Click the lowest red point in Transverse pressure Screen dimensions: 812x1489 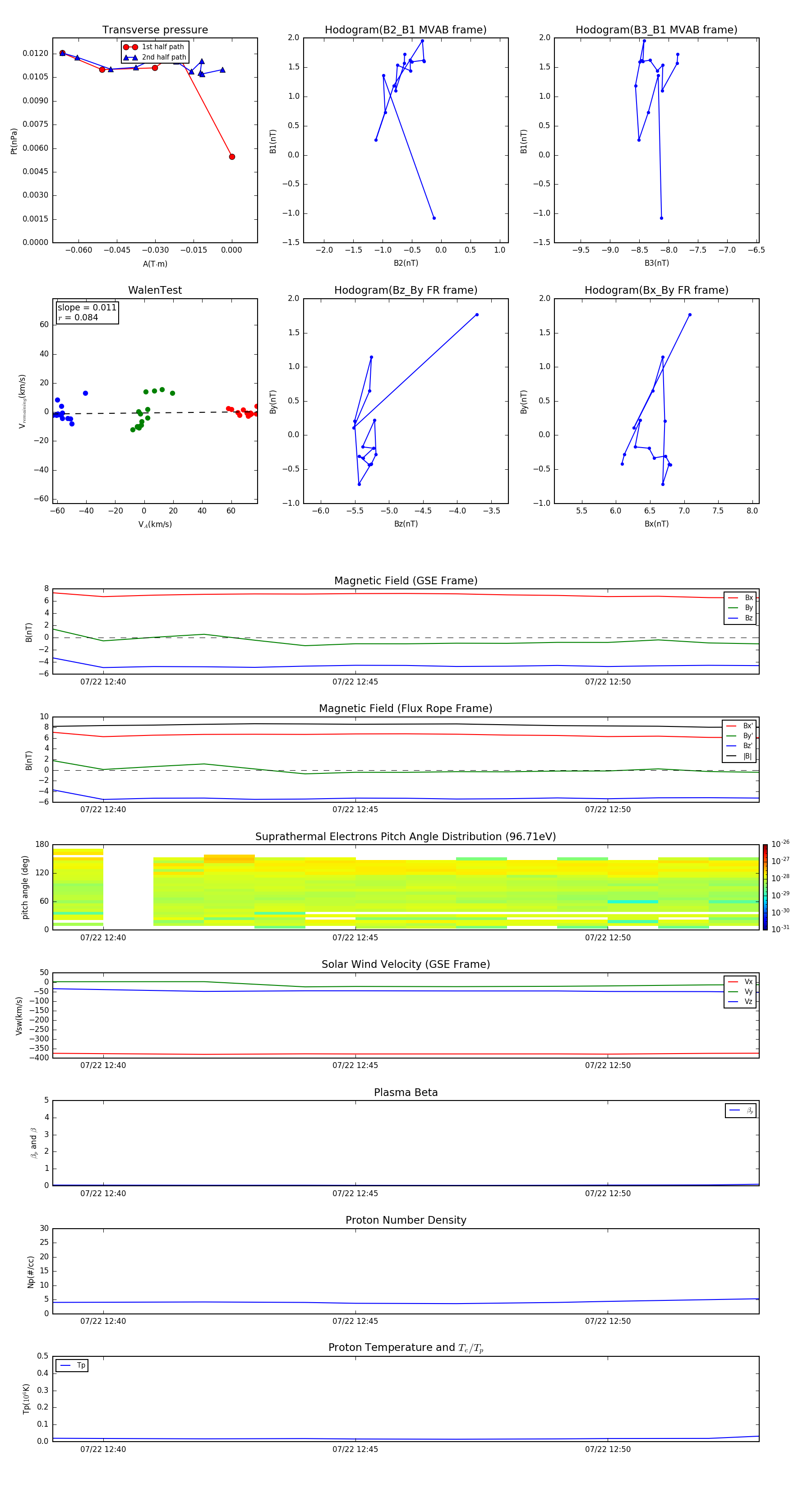point(232,157)
